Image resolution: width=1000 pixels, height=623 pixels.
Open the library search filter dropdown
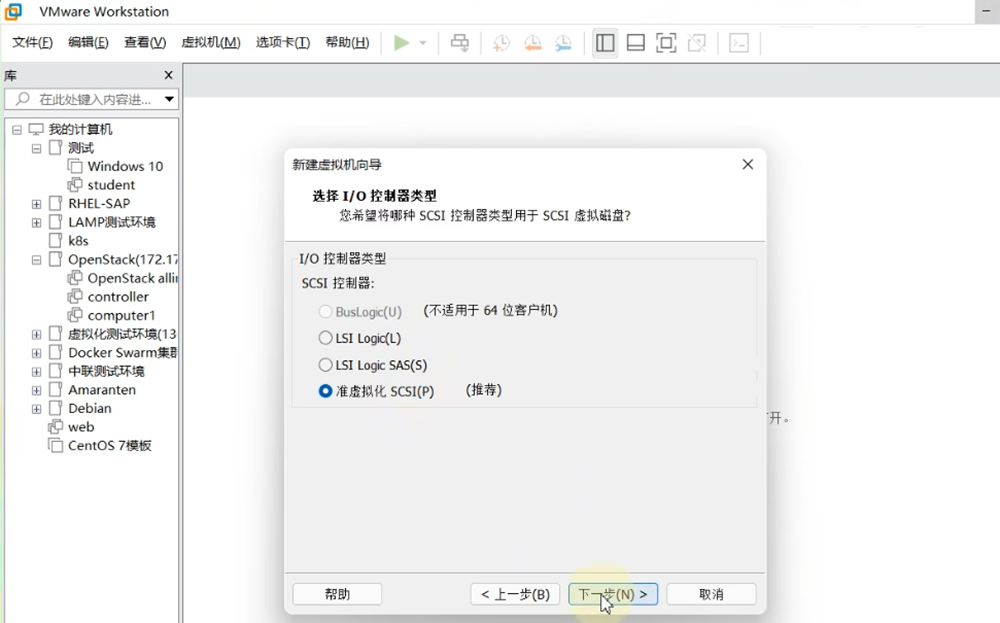point(169,99)
